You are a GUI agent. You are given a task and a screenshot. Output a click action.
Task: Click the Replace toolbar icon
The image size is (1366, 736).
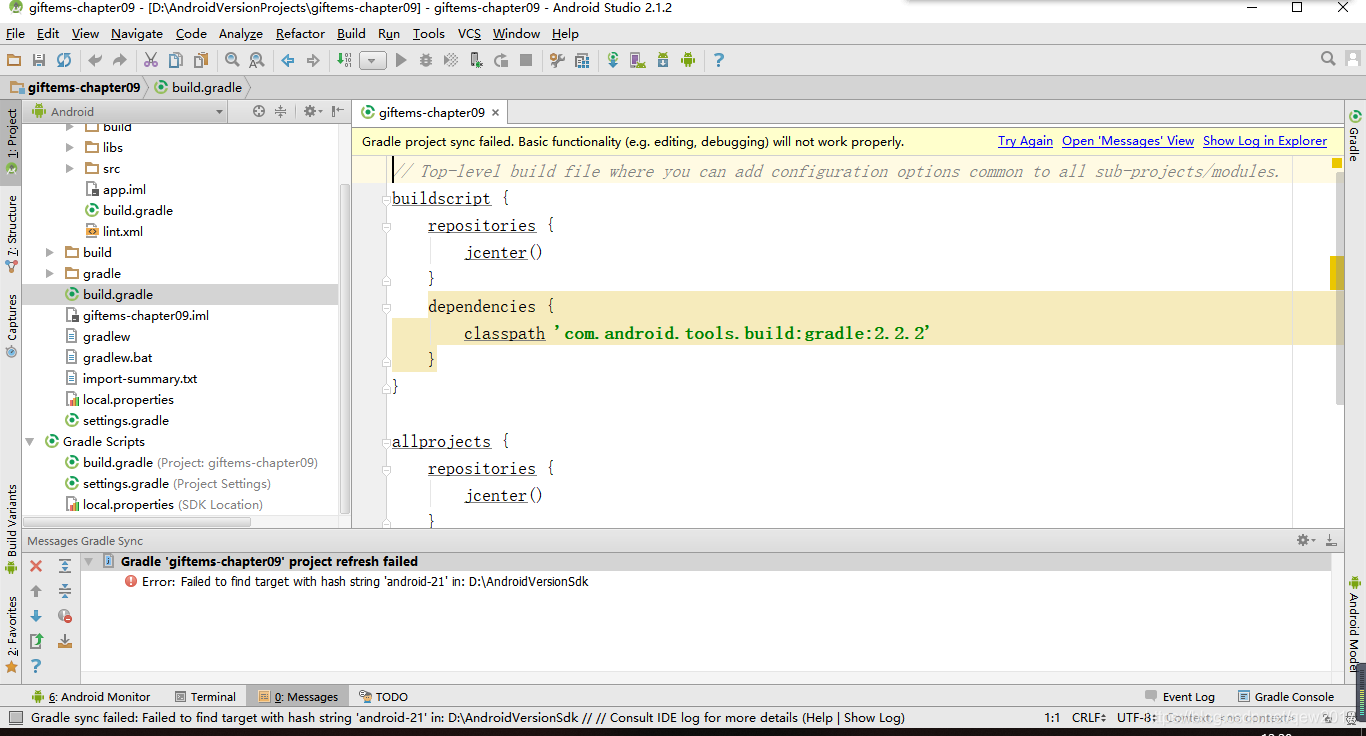click(257, 60)
